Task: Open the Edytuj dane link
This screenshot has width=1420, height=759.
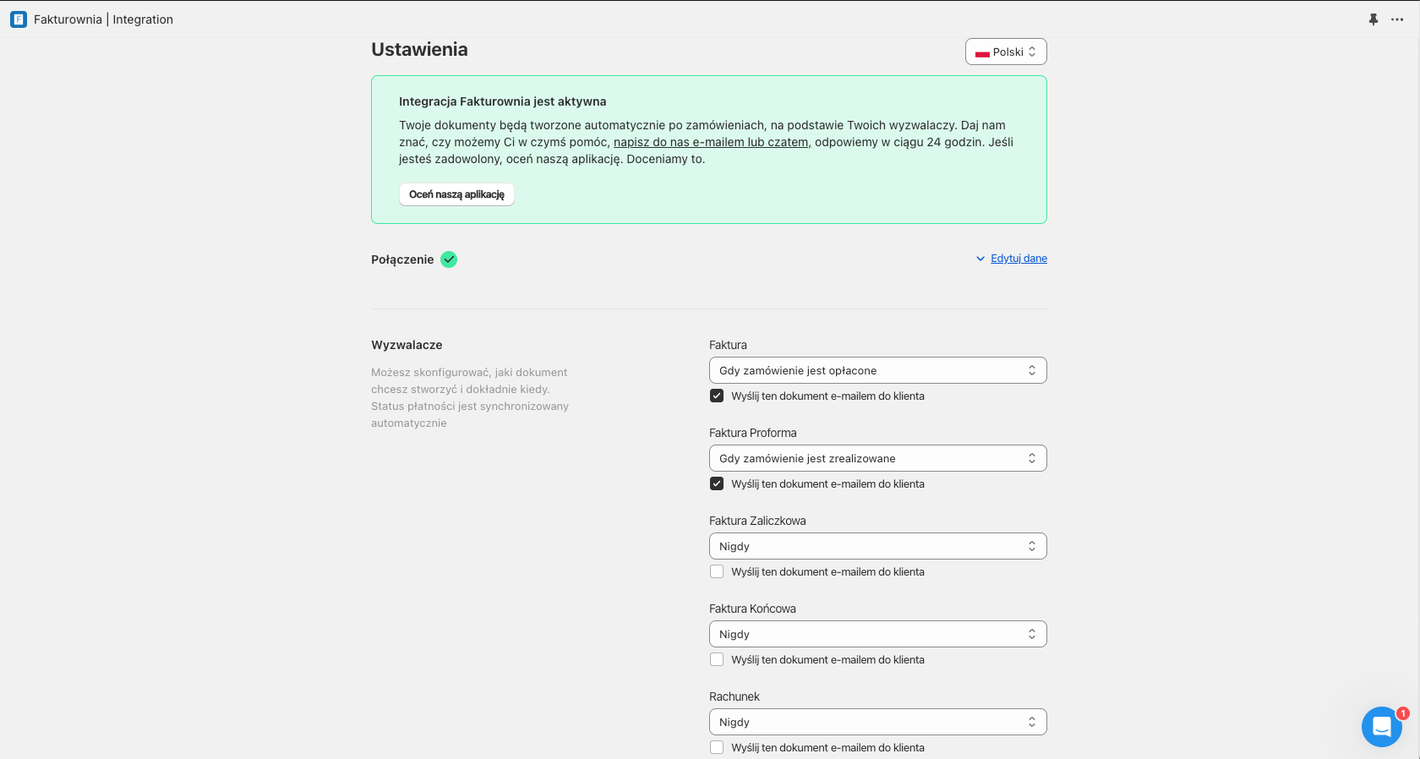Action: (x=1018, y=258)
